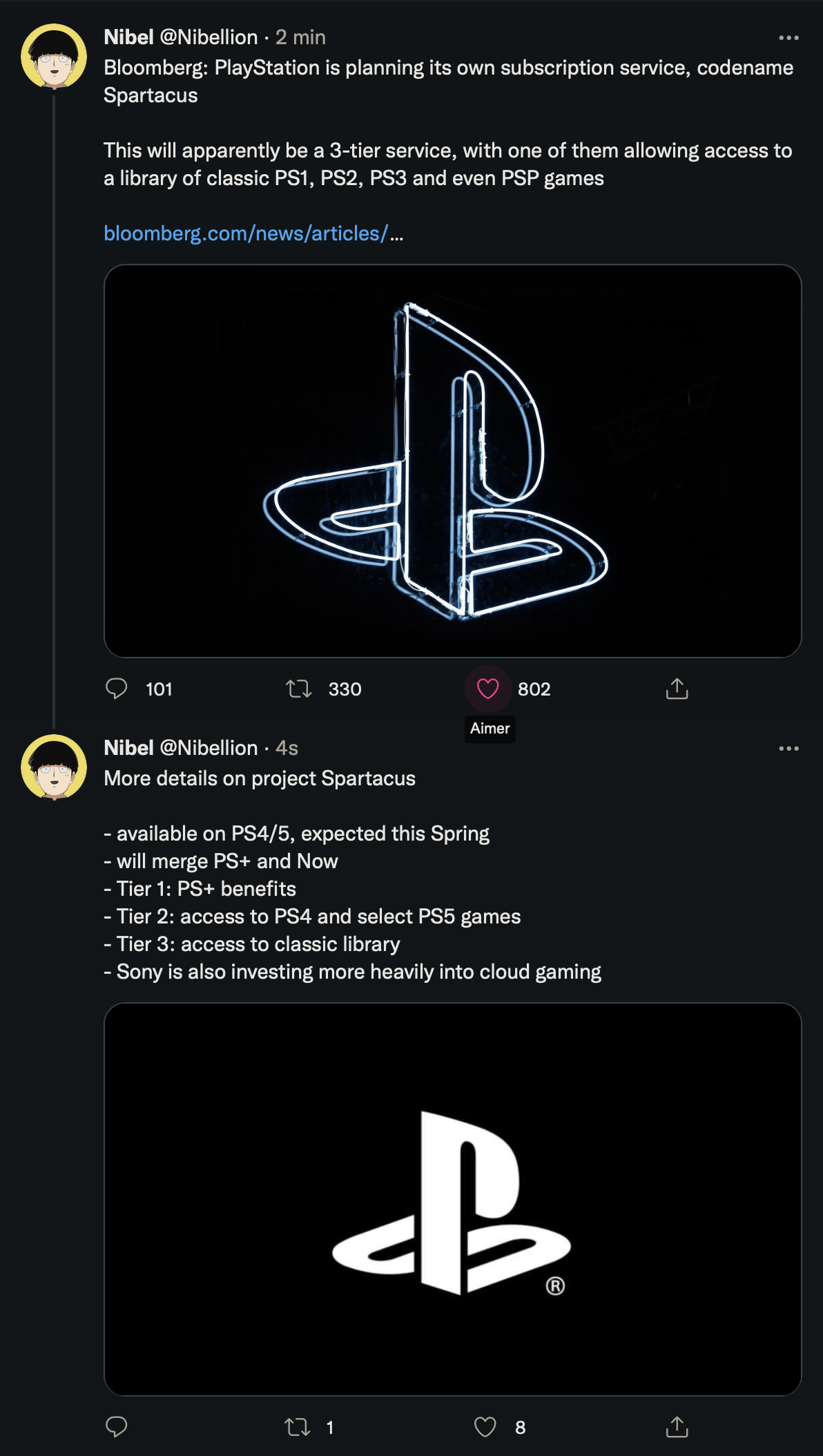Open more options for the first tweet
Screen dimensions: 823x1456
click(788, 38)
